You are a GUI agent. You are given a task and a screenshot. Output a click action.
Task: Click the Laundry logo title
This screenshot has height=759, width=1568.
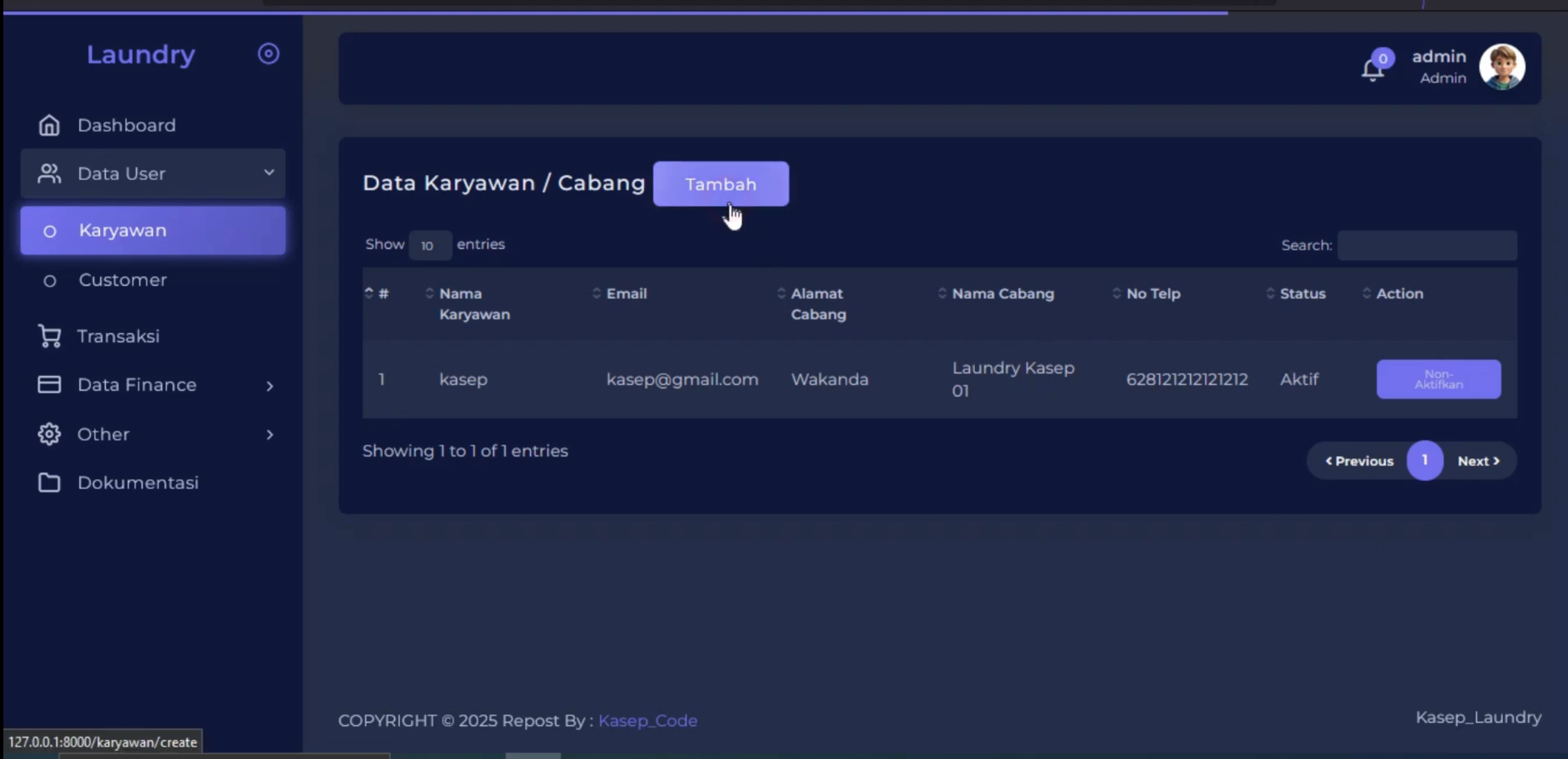[x=141, y=54]
